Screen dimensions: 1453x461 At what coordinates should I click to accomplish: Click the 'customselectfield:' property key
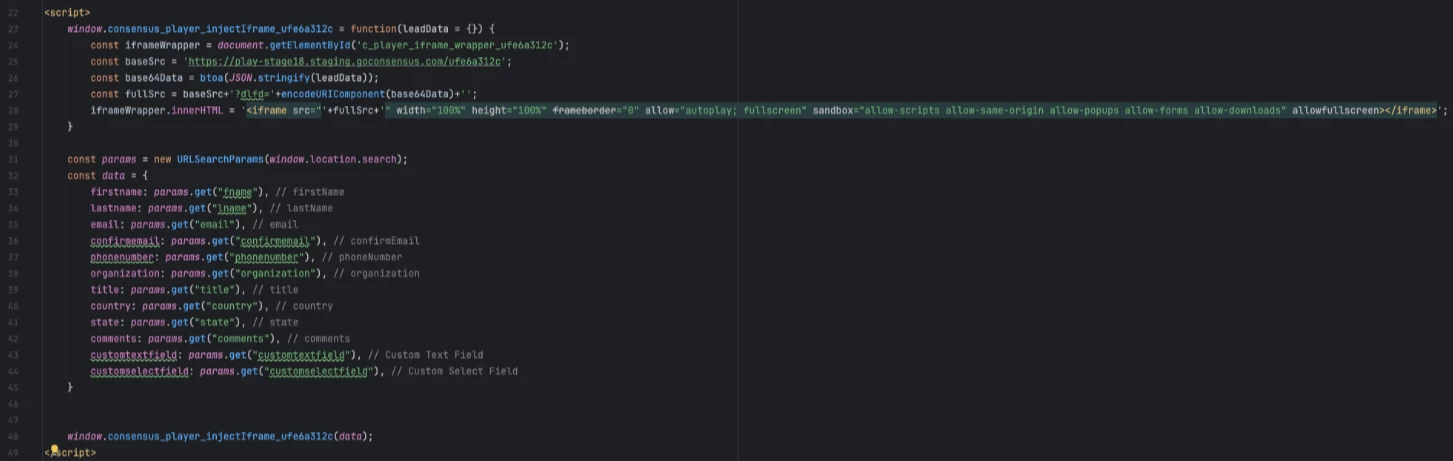(142, 371)
